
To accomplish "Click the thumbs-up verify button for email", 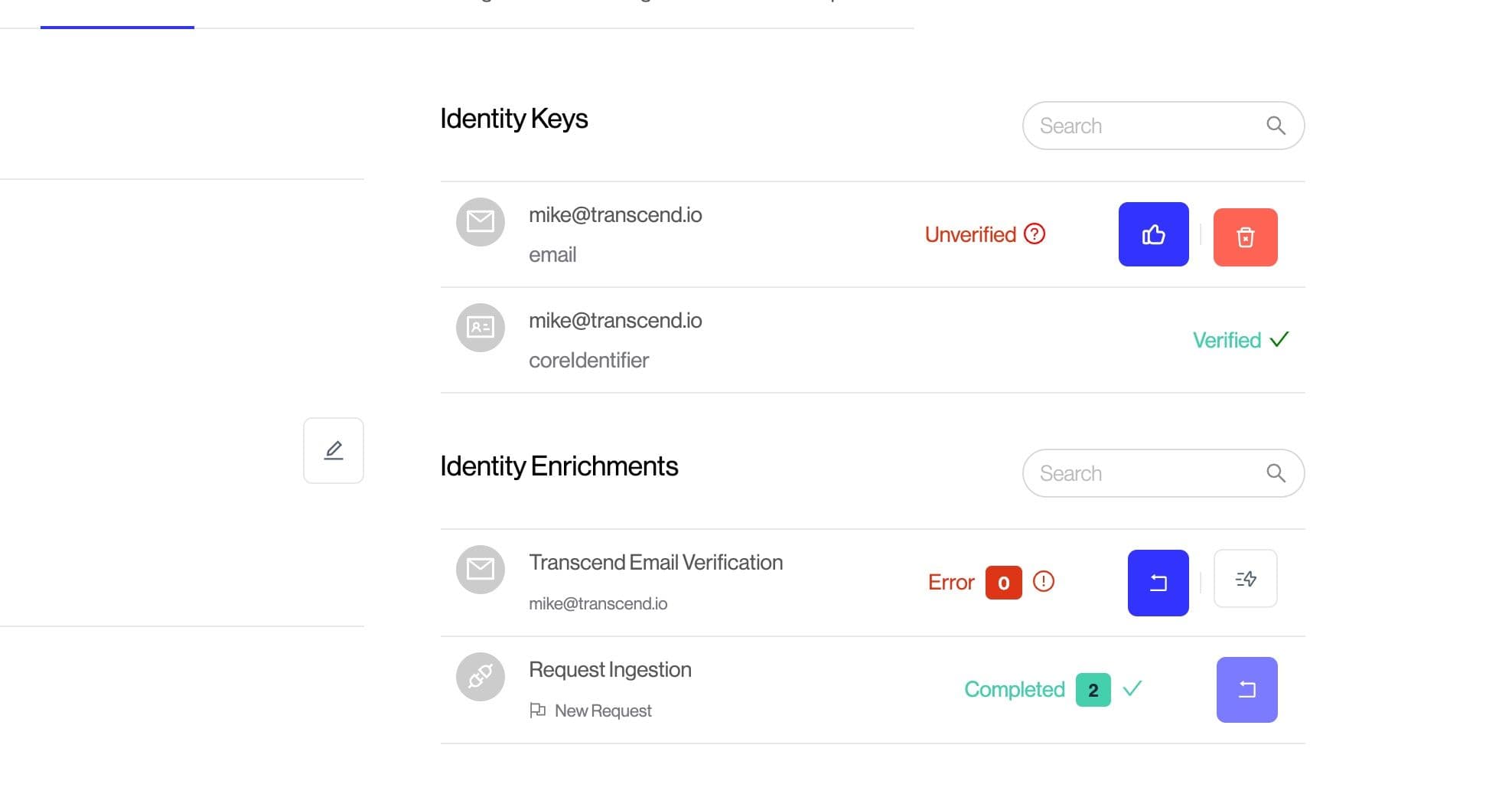I will point(1153,234).
